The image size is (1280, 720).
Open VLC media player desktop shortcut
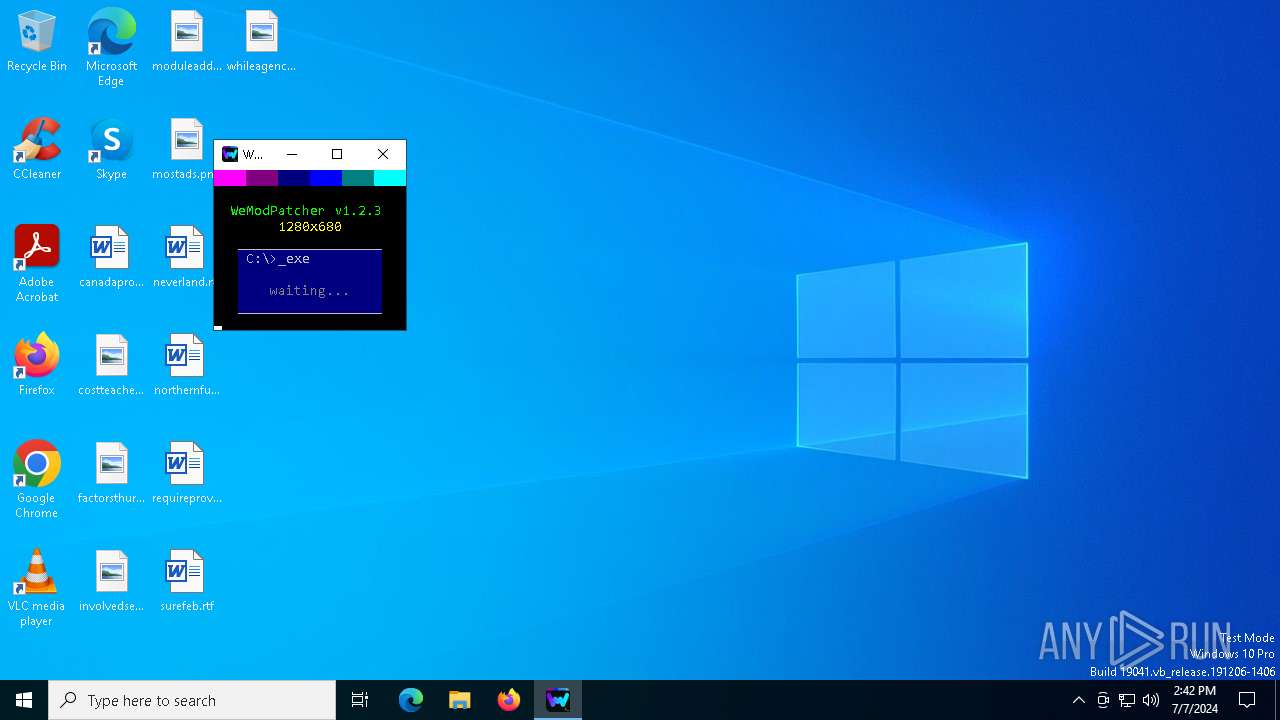[37, 588]
